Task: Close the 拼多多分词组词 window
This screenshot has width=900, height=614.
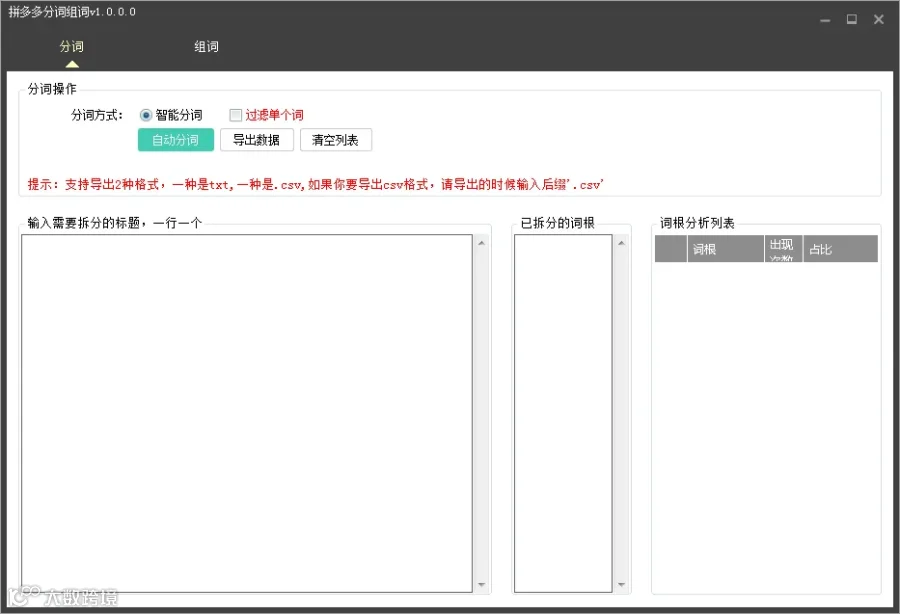Action: [x=879, y=20]
